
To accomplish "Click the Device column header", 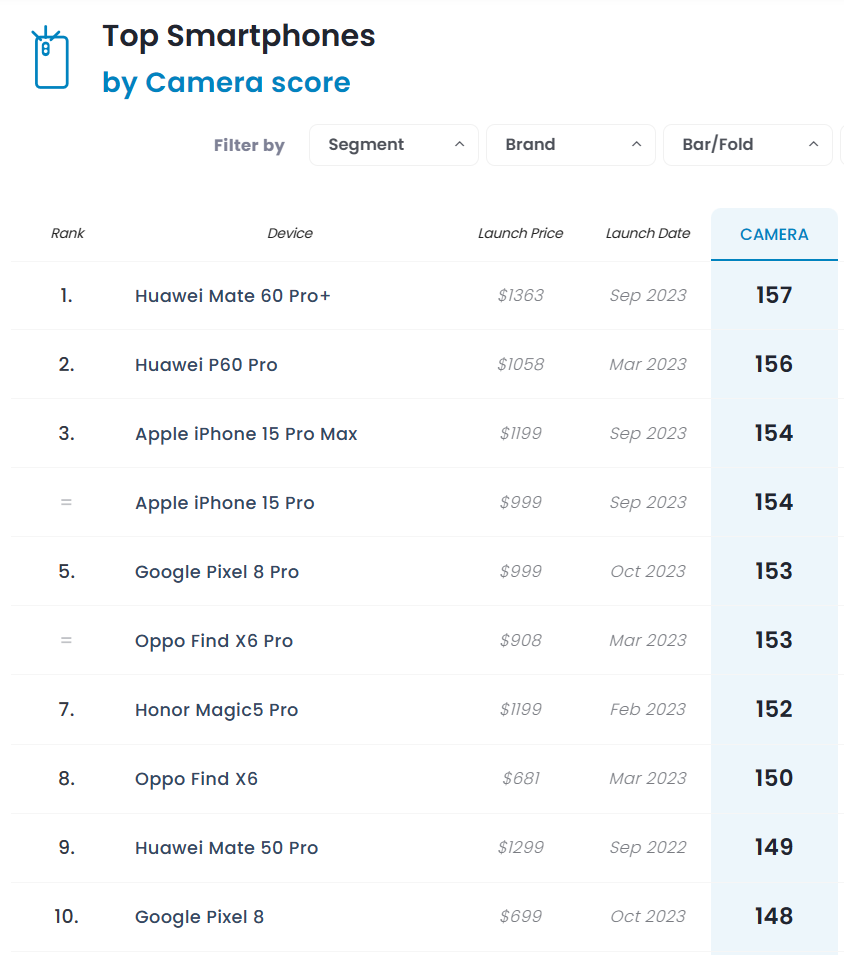I will tap(290, 233).
